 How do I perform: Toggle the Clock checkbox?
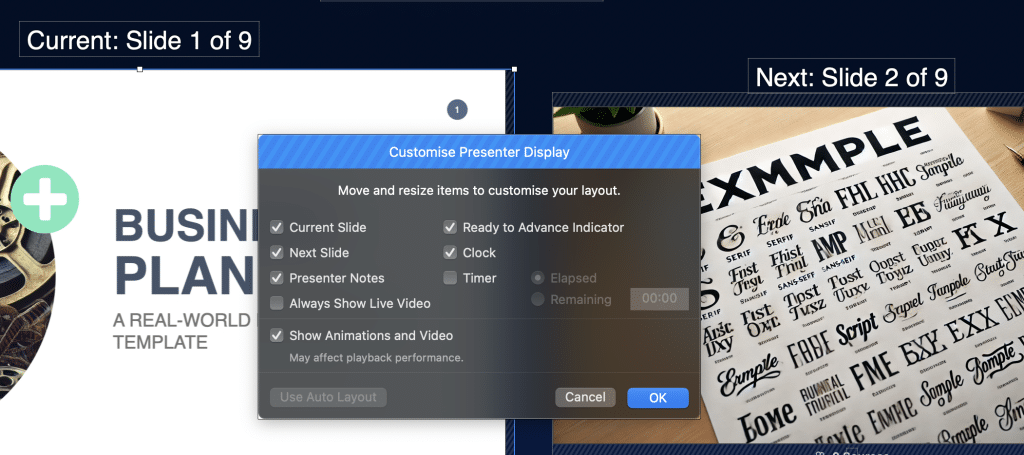[450, 253]
